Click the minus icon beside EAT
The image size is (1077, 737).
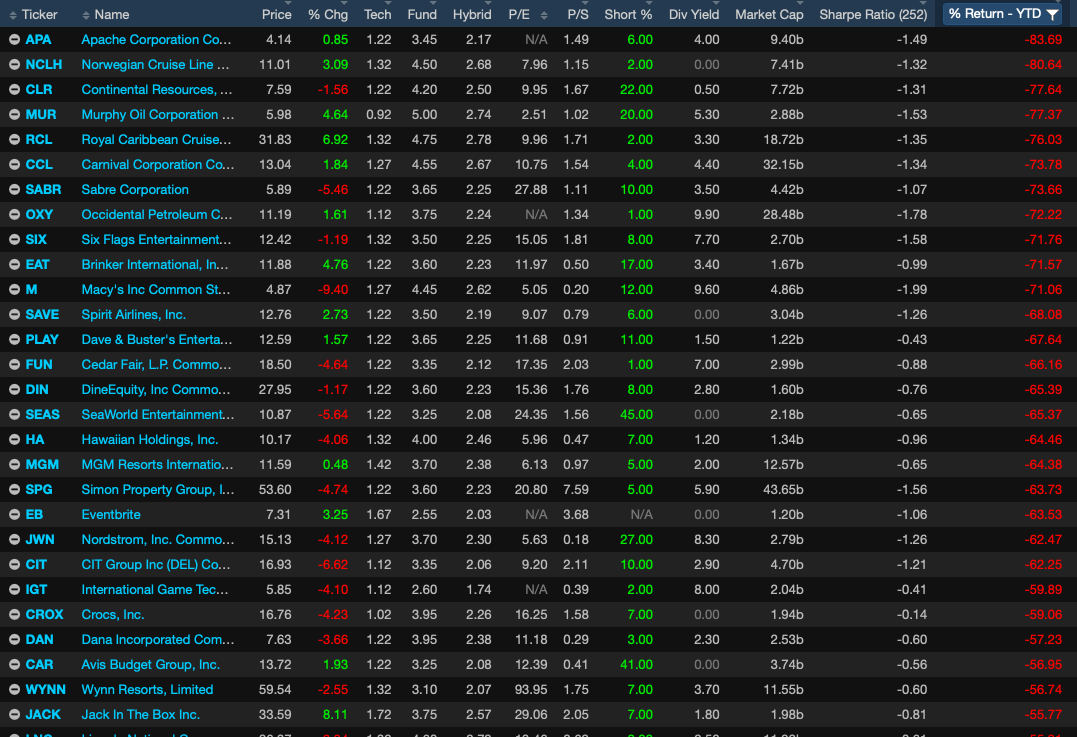pyautogui.click(x=14, y=264)
